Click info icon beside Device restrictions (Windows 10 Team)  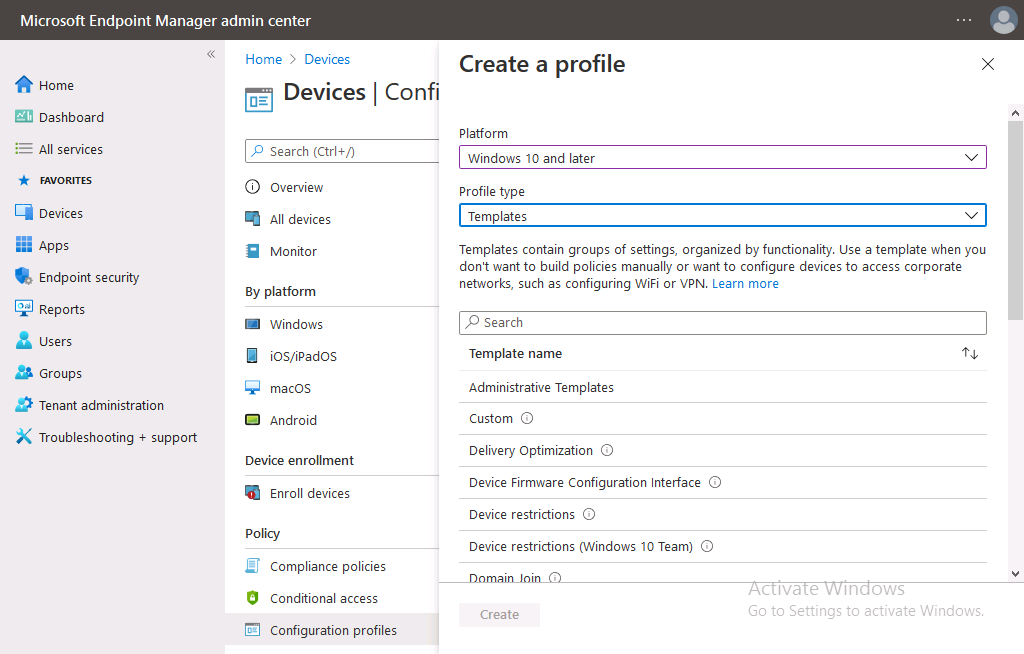tap(707, 546)
